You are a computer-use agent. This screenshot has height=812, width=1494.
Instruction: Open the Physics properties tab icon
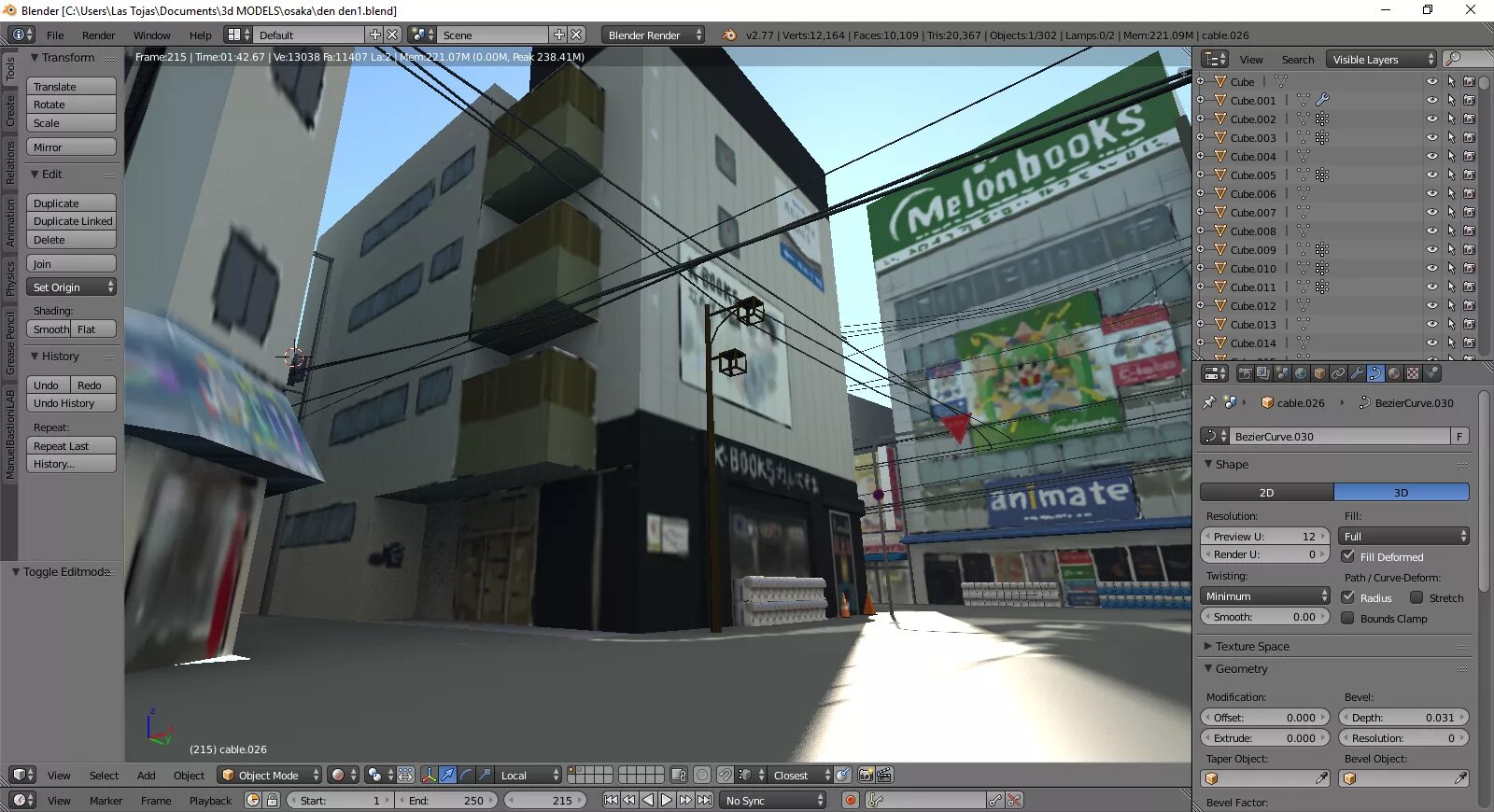(x=1431, y=373)
